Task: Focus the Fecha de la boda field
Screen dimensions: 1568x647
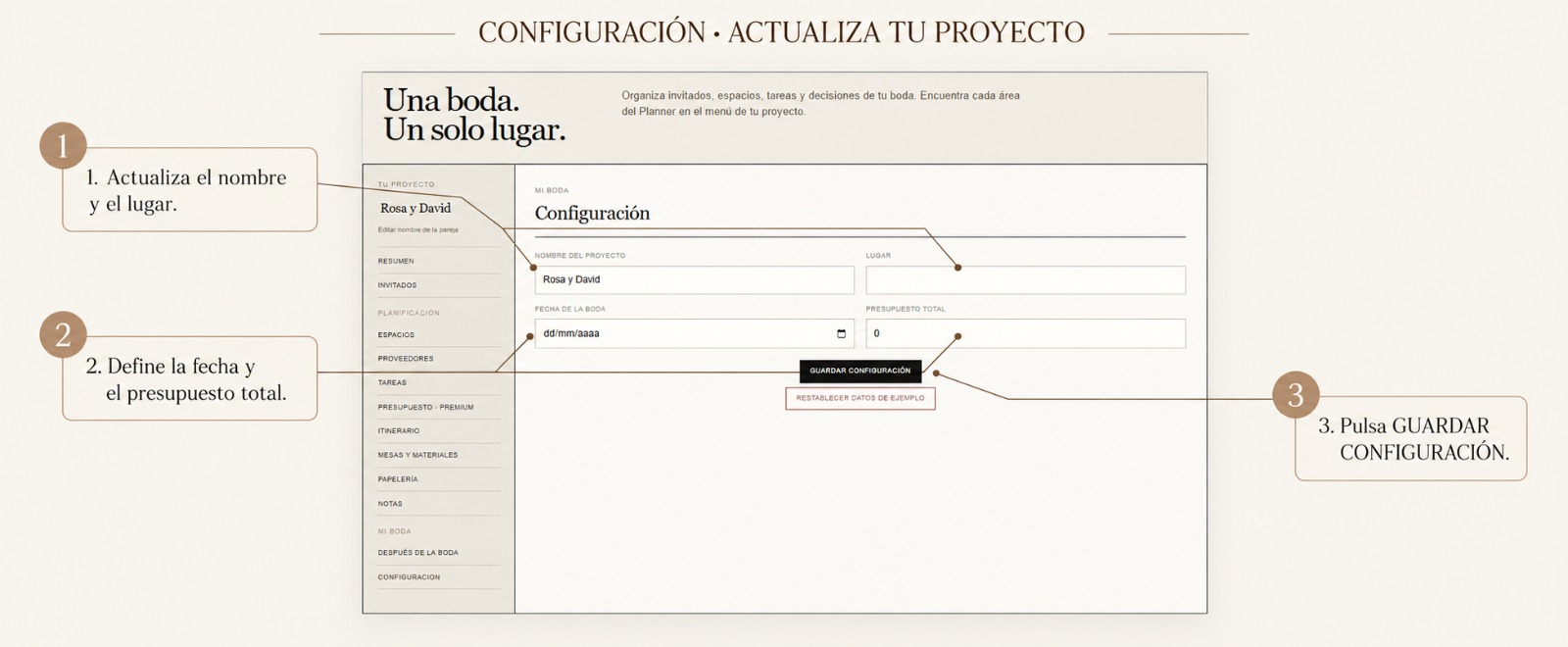Action: 694,333
